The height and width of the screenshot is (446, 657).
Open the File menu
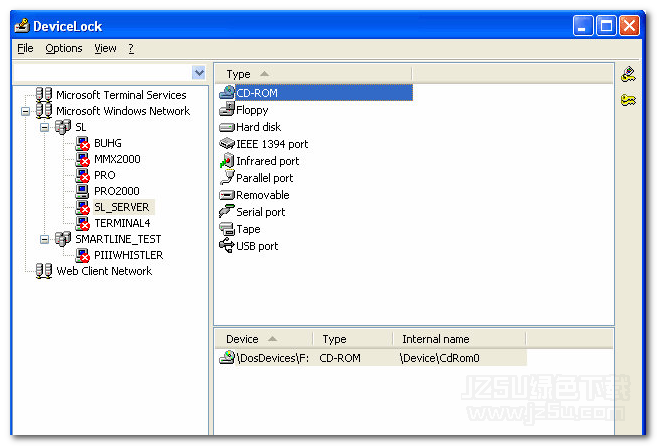pos(25,49)
